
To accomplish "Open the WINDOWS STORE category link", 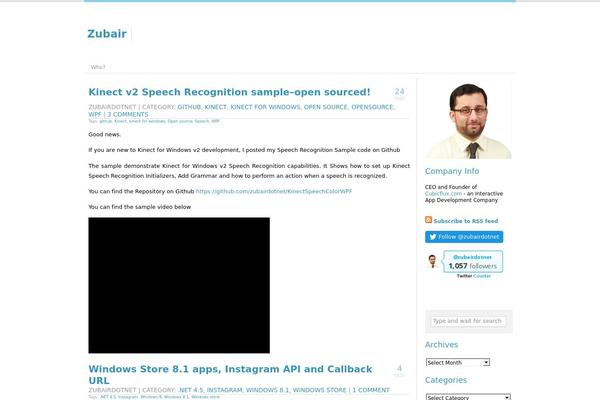I will coord(319,390).
